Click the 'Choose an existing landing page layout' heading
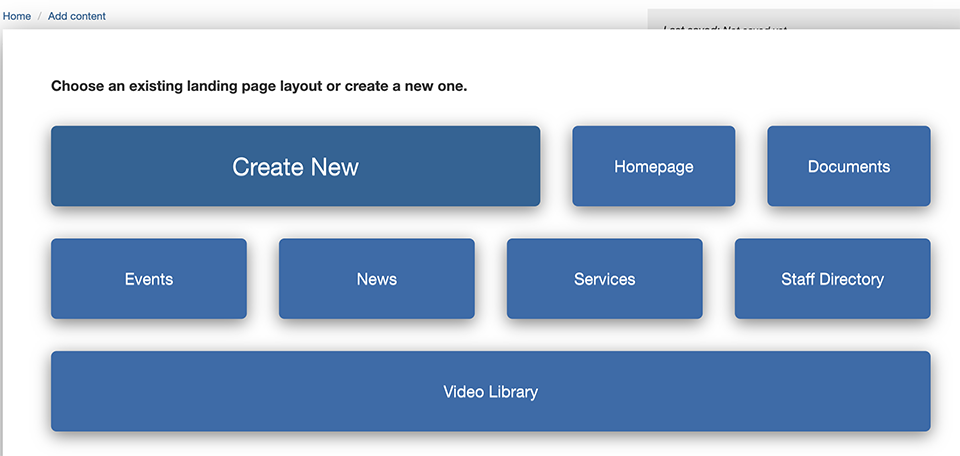 259,86
